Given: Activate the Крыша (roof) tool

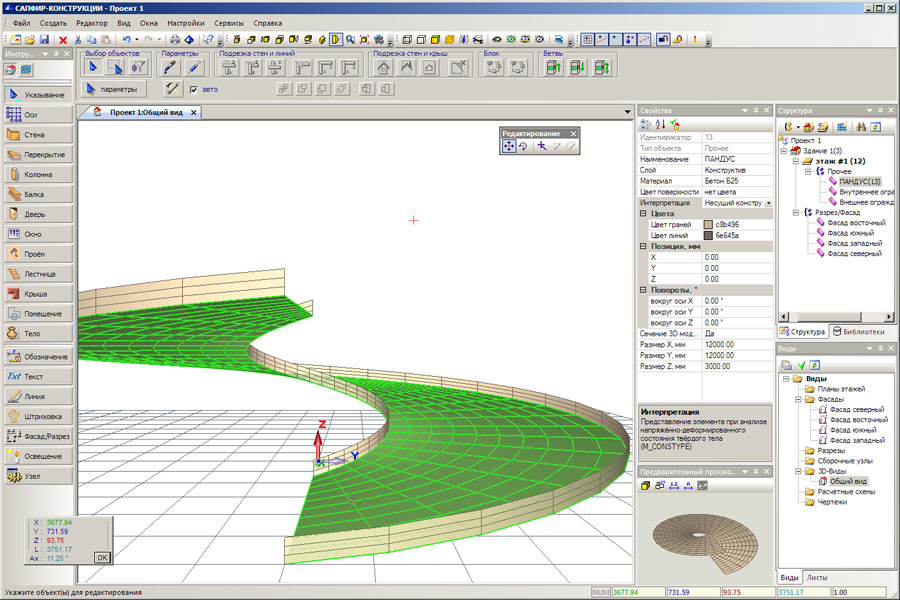Looking at the screenshot, I should tap(38, 293).
